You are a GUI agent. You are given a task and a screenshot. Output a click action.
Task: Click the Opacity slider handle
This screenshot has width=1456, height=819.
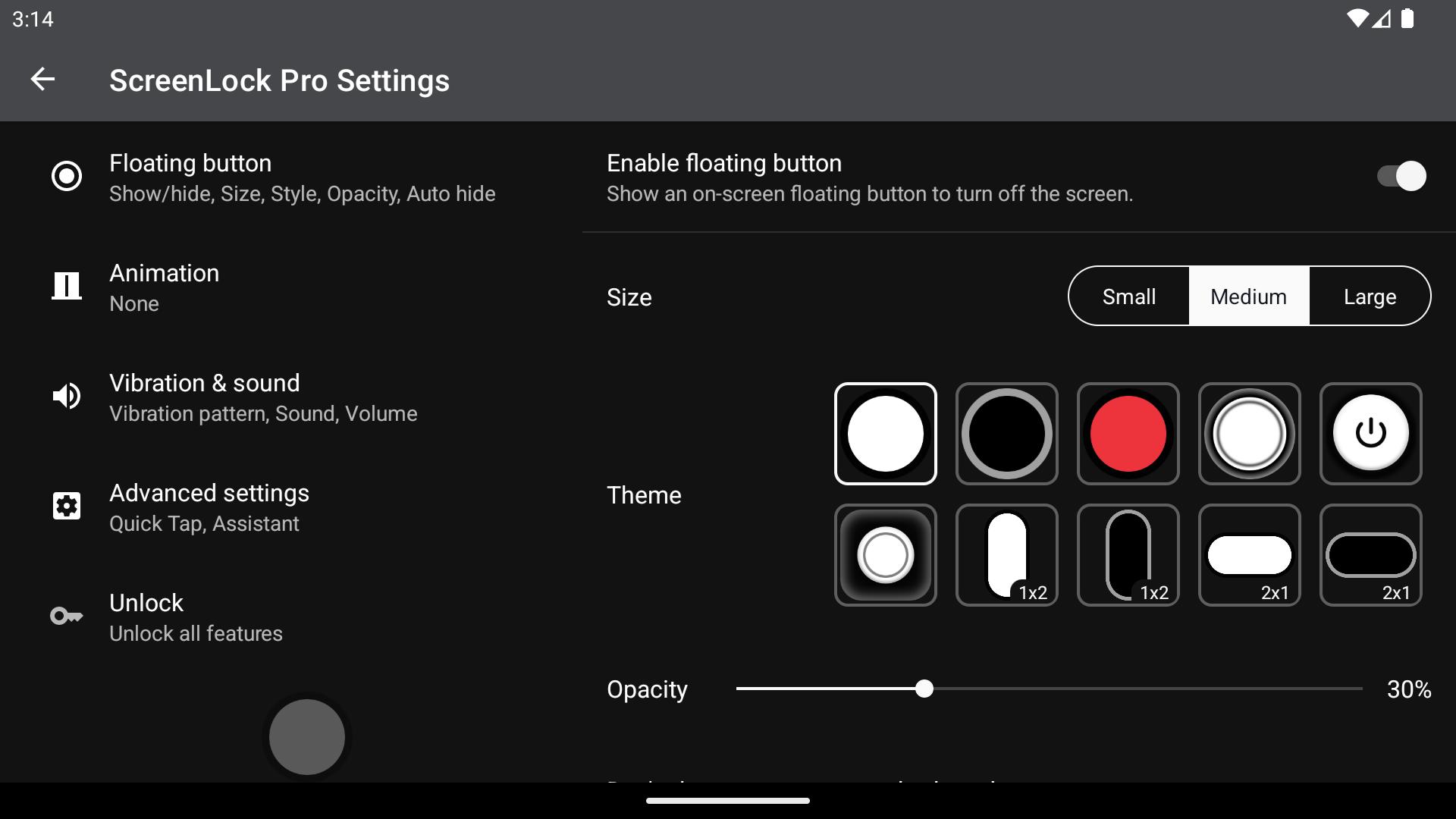click(924, 689)
